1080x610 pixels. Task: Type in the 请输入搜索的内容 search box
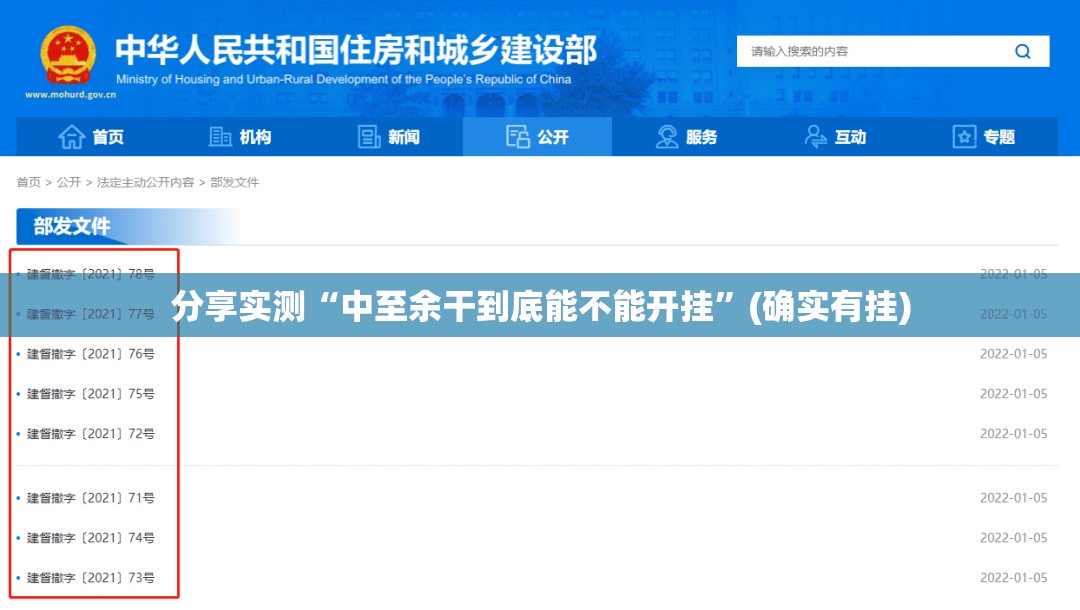pyautogui.click(x=870, y=52)
